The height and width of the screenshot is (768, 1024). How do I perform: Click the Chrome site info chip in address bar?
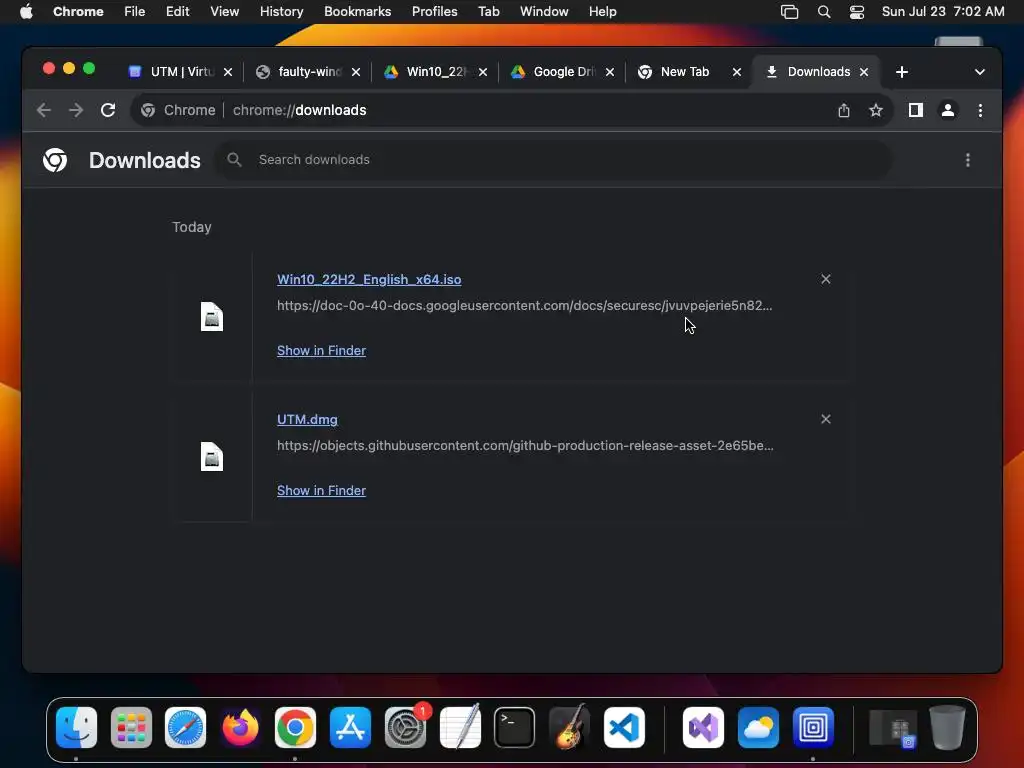pos(178,110)
